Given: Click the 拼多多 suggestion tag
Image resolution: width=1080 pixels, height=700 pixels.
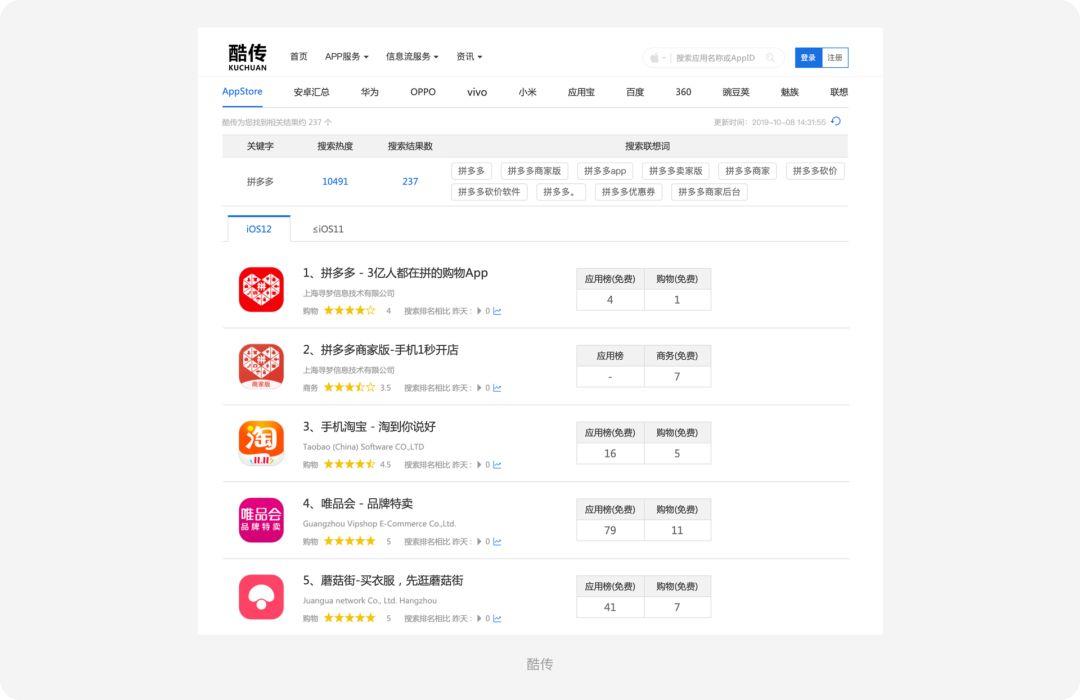Looking at the screenshot, I should 471,171.
